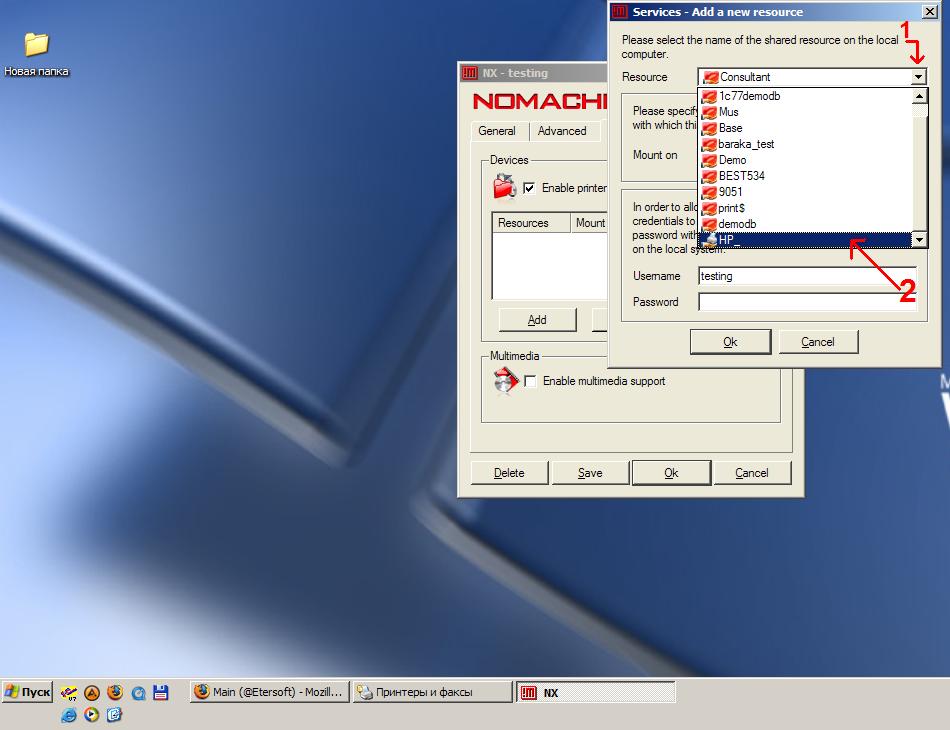The width and height of the screenshot is (950, 730).
Task: Click Cancel in the Add resource dialog
Action: pyautogui.click(x=817, y=342)
